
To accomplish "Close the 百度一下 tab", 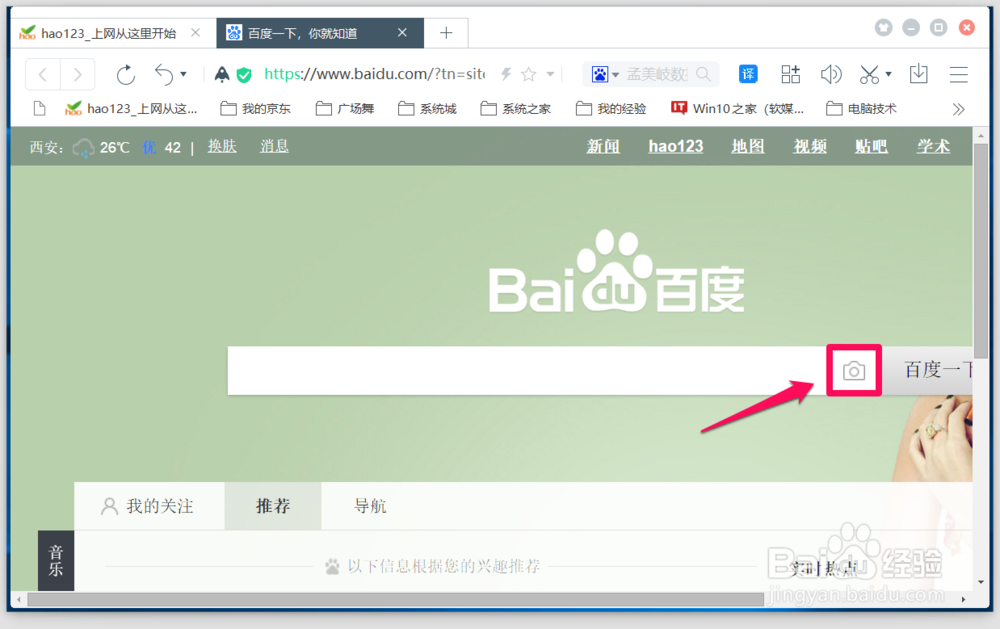I will coord(402,33).
